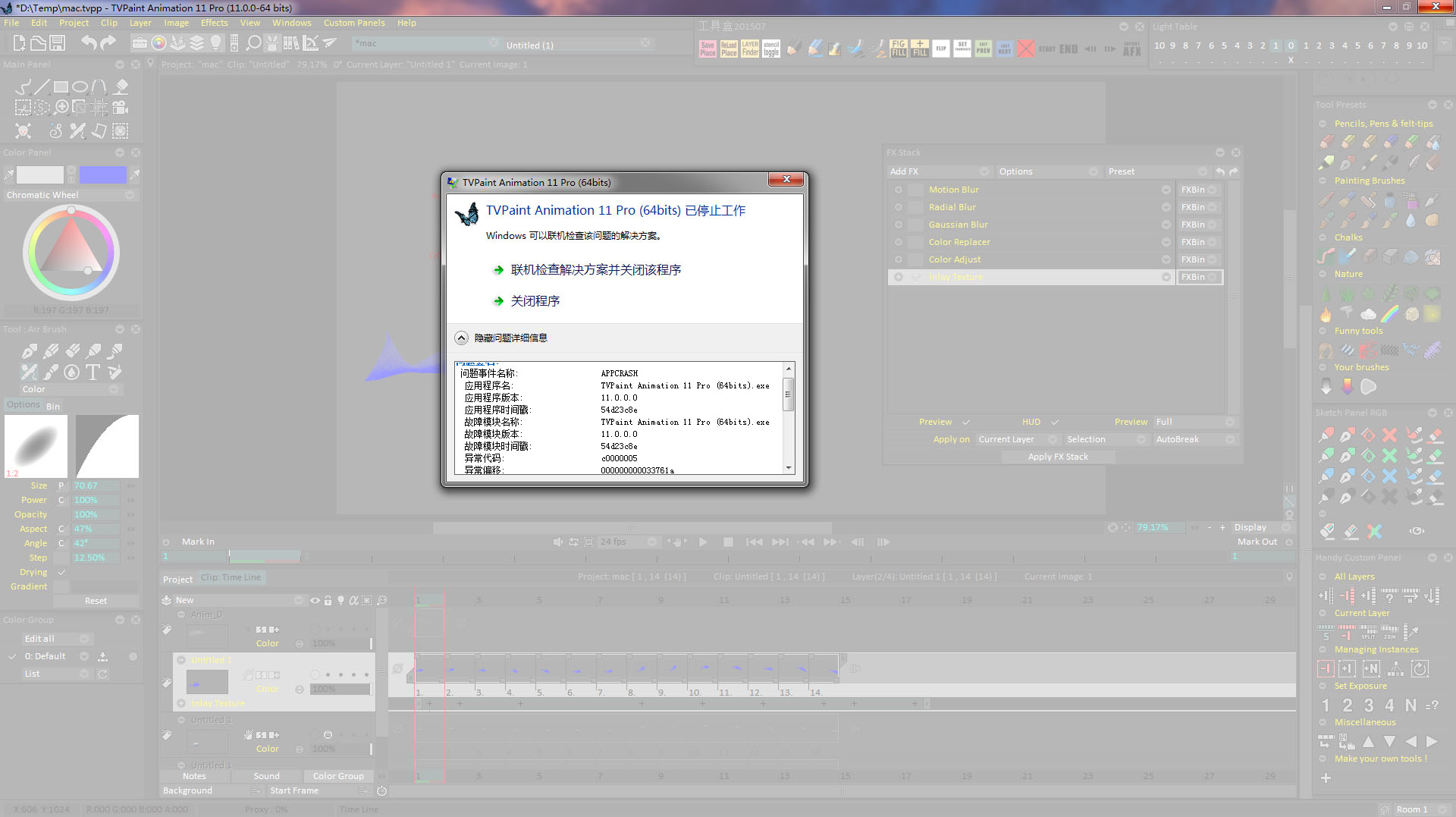Image resolution: width=1456 pixels, height=817 pixels.
Task: Select the rectangle shape tool in Main Panel
Action: tap(61, 86)
